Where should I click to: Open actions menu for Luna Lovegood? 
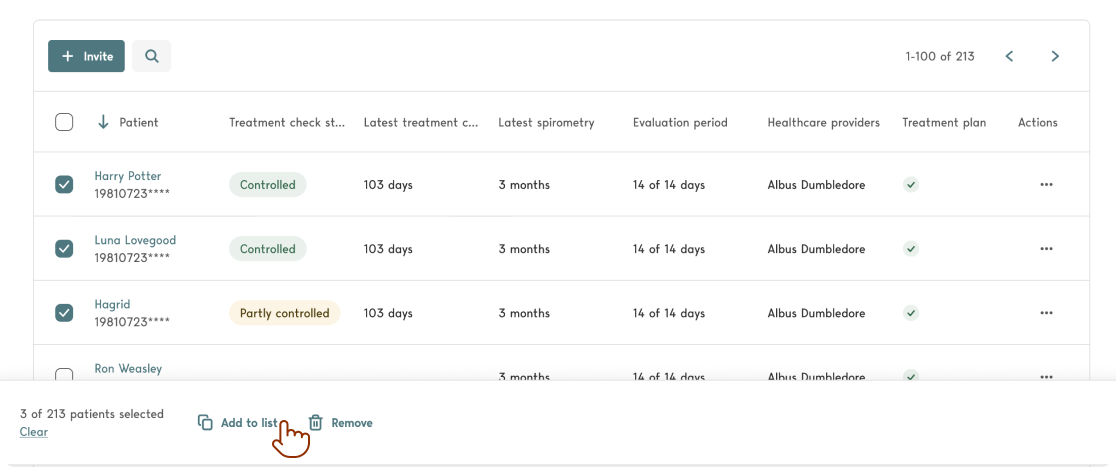pos(1046,249)
